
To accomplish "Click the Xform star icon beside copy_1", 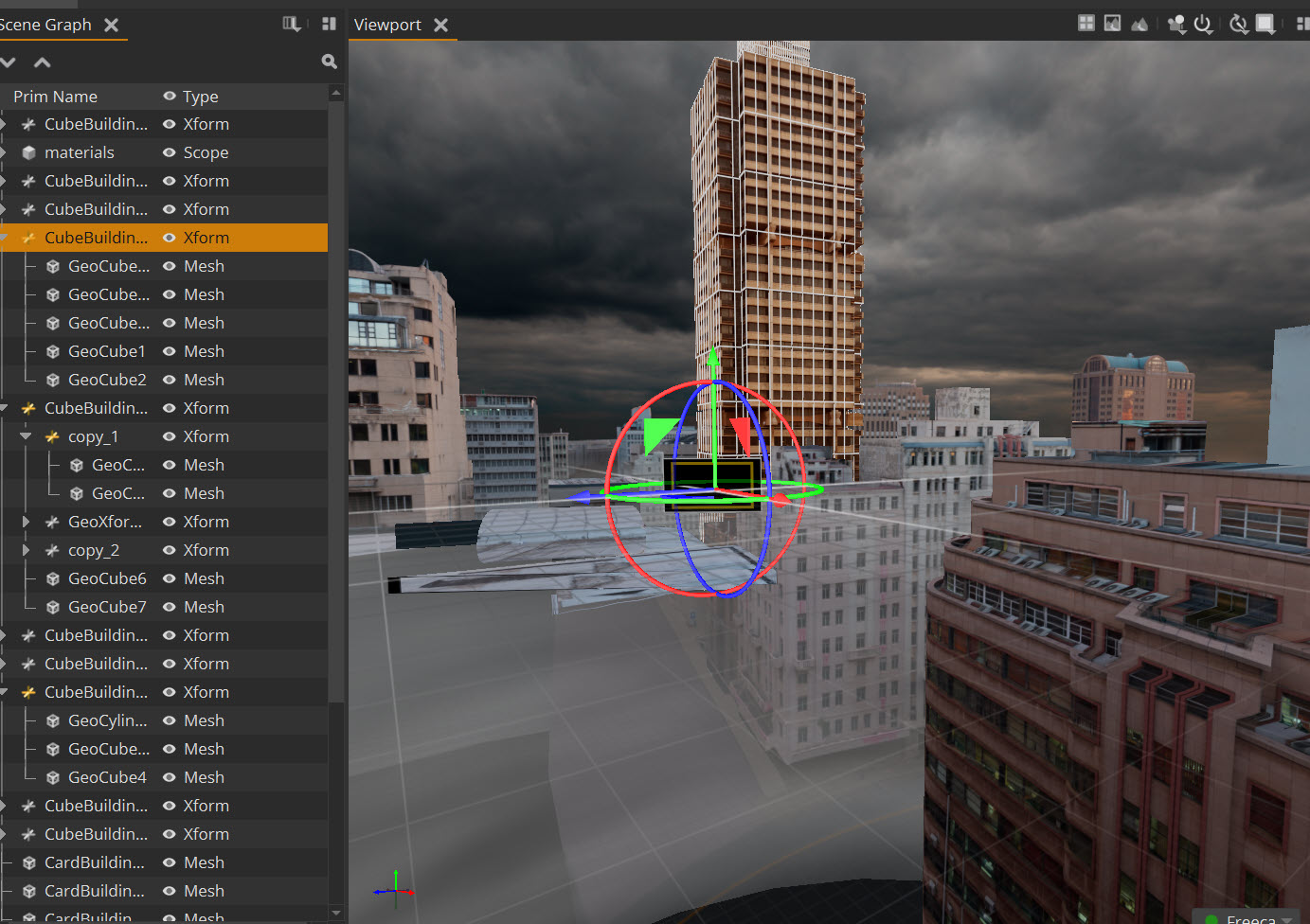I will tap(51, 435).
